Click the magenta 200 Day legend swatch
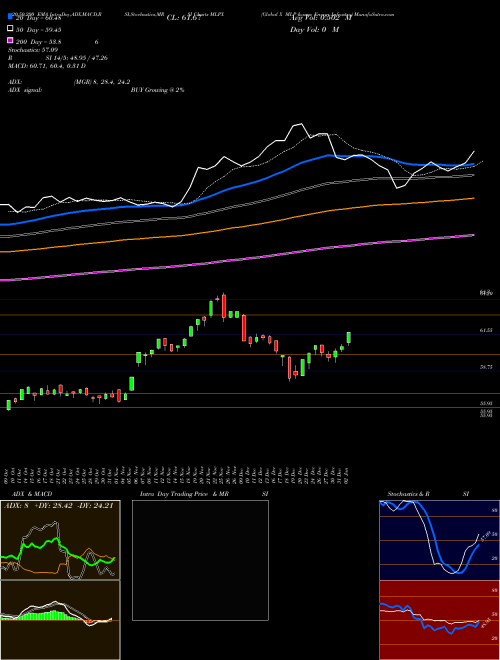The image size is (500, 660). click(x=10, y=41)
